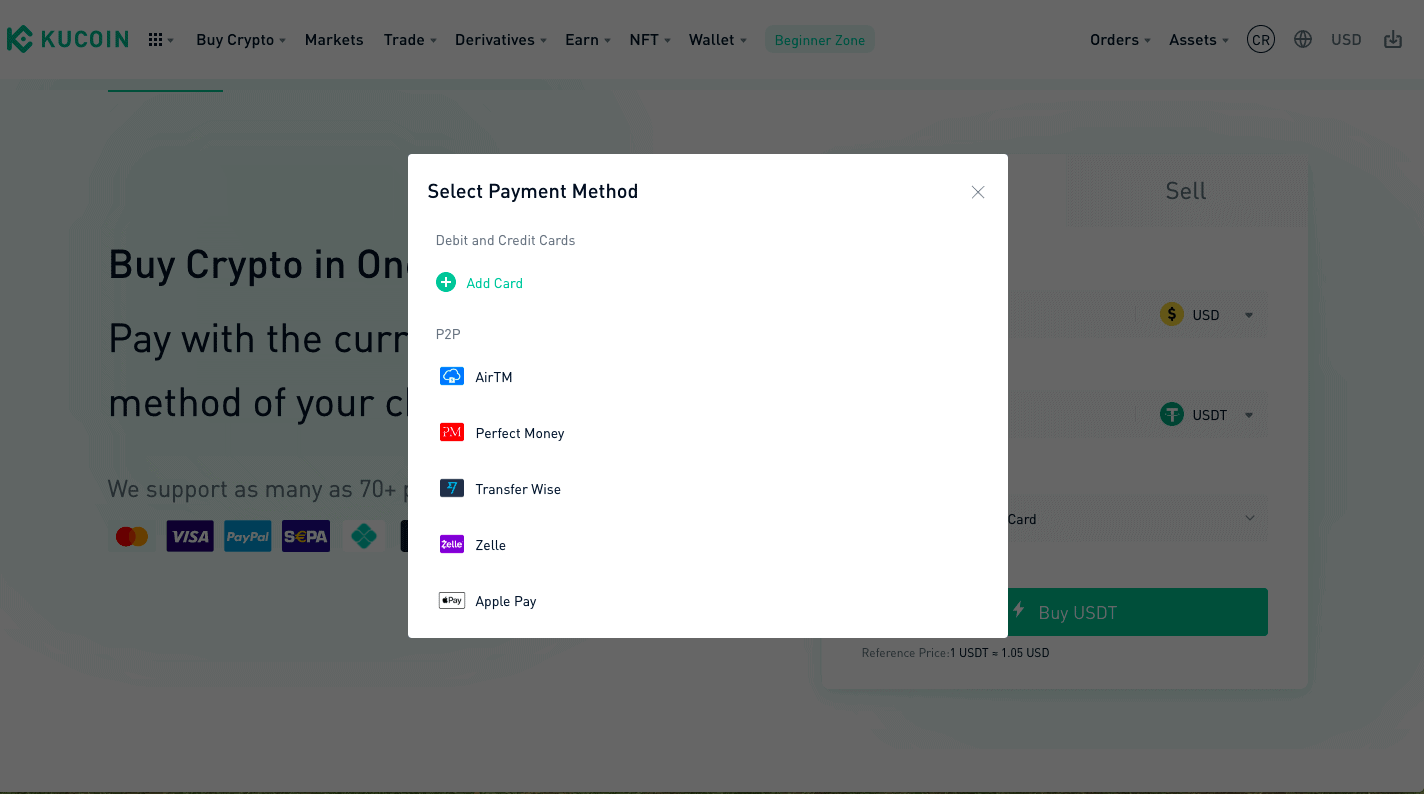Click the USDT Tether coin icon

tap(1171, 415)
